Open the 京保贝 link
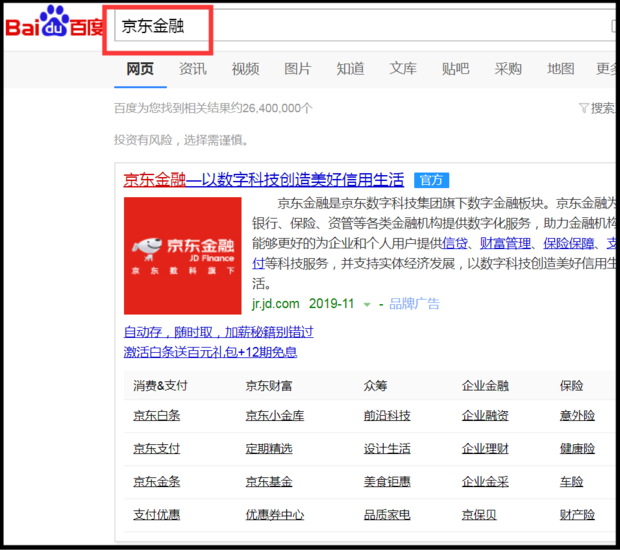The width and height of the screenshot is (620, 550). point(479,515)
